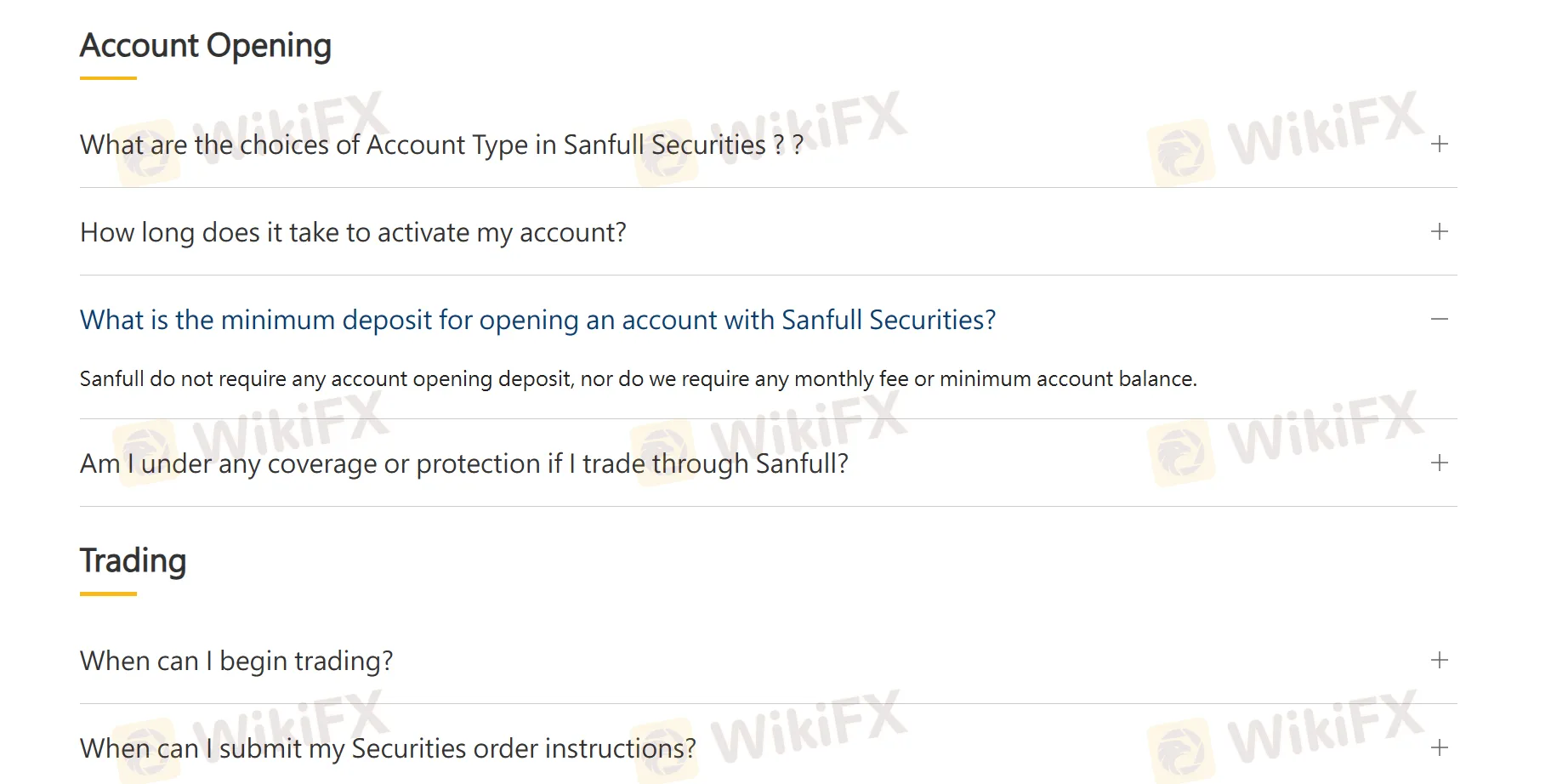Click the plus icon for 'When can I begin trading?'
1568x784 pixels.
click(1439, 659)
